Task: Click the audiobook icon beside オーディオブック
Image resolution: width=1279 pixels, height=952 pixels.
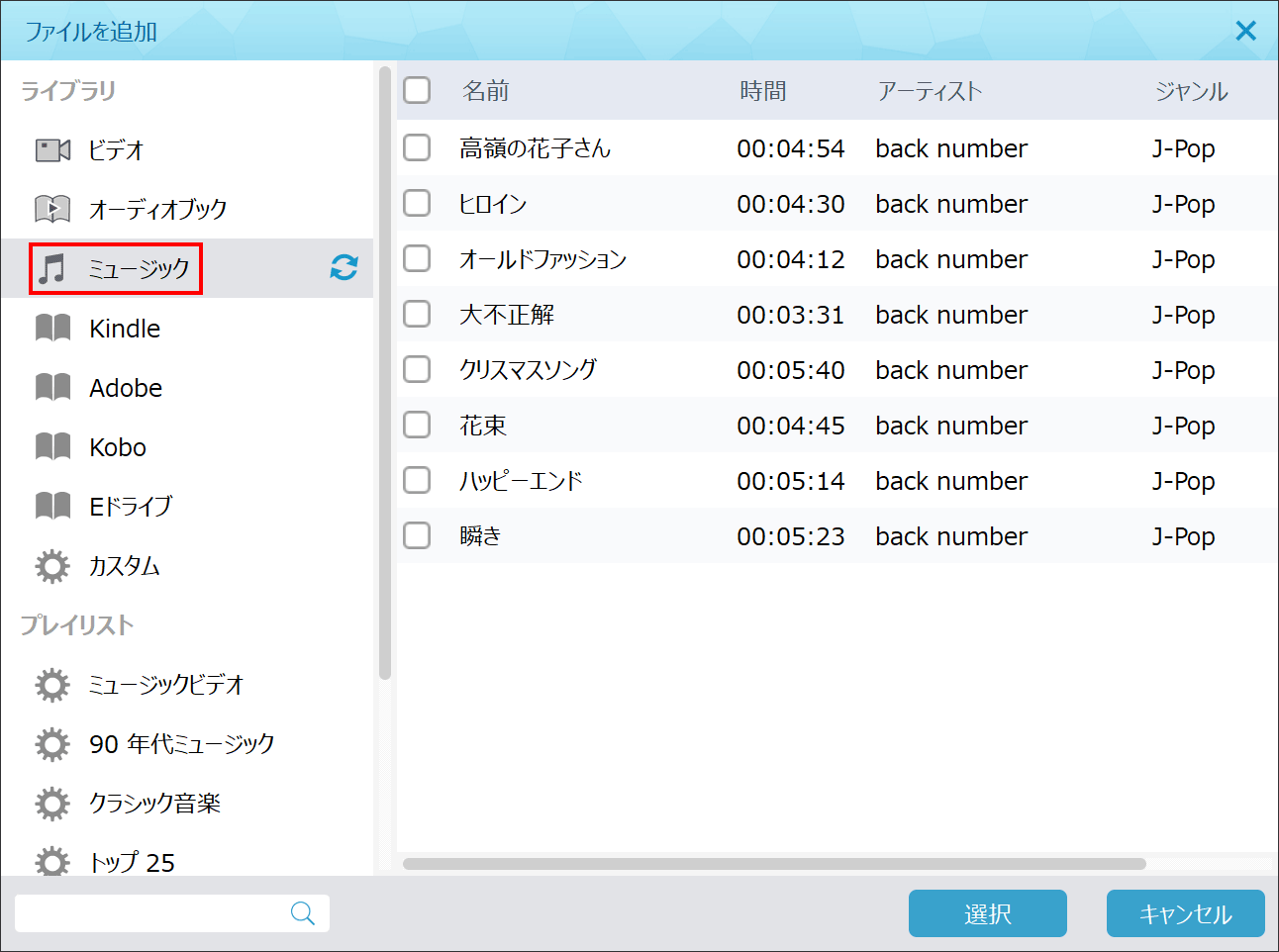Action: (52, 209)
